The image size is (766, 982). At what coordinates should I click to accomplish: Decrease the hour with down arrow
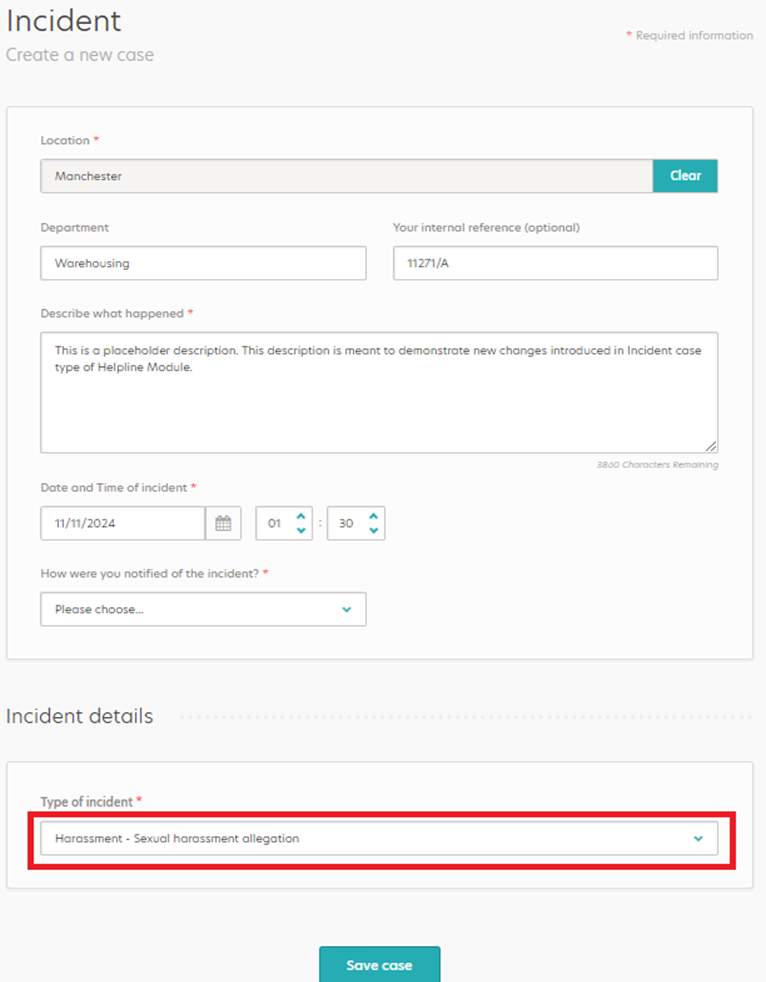coord(301,530)
